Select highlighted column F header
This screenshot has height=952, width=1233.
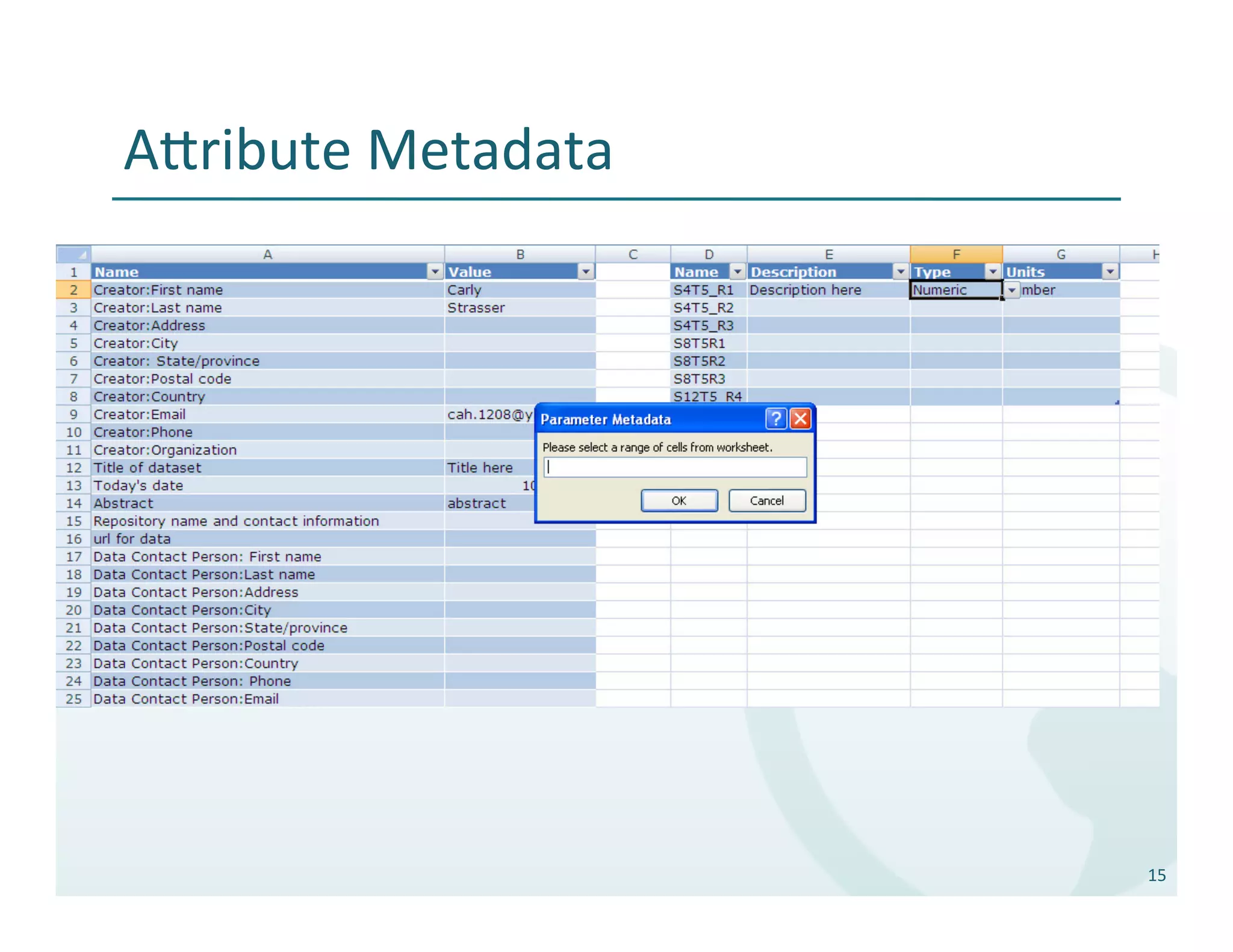click(x=956, y=254)
